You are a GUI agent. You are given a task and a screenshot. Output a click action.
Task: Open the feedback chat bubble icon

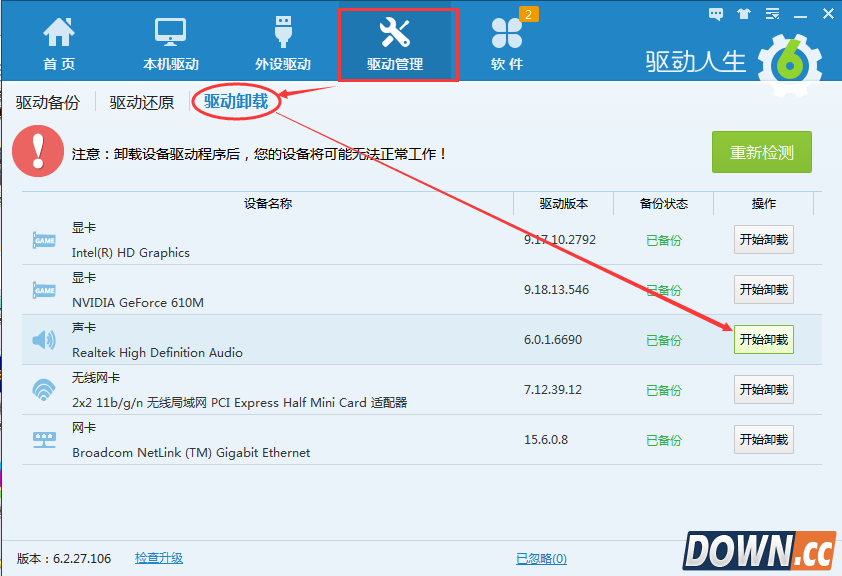tap(716, 14)
